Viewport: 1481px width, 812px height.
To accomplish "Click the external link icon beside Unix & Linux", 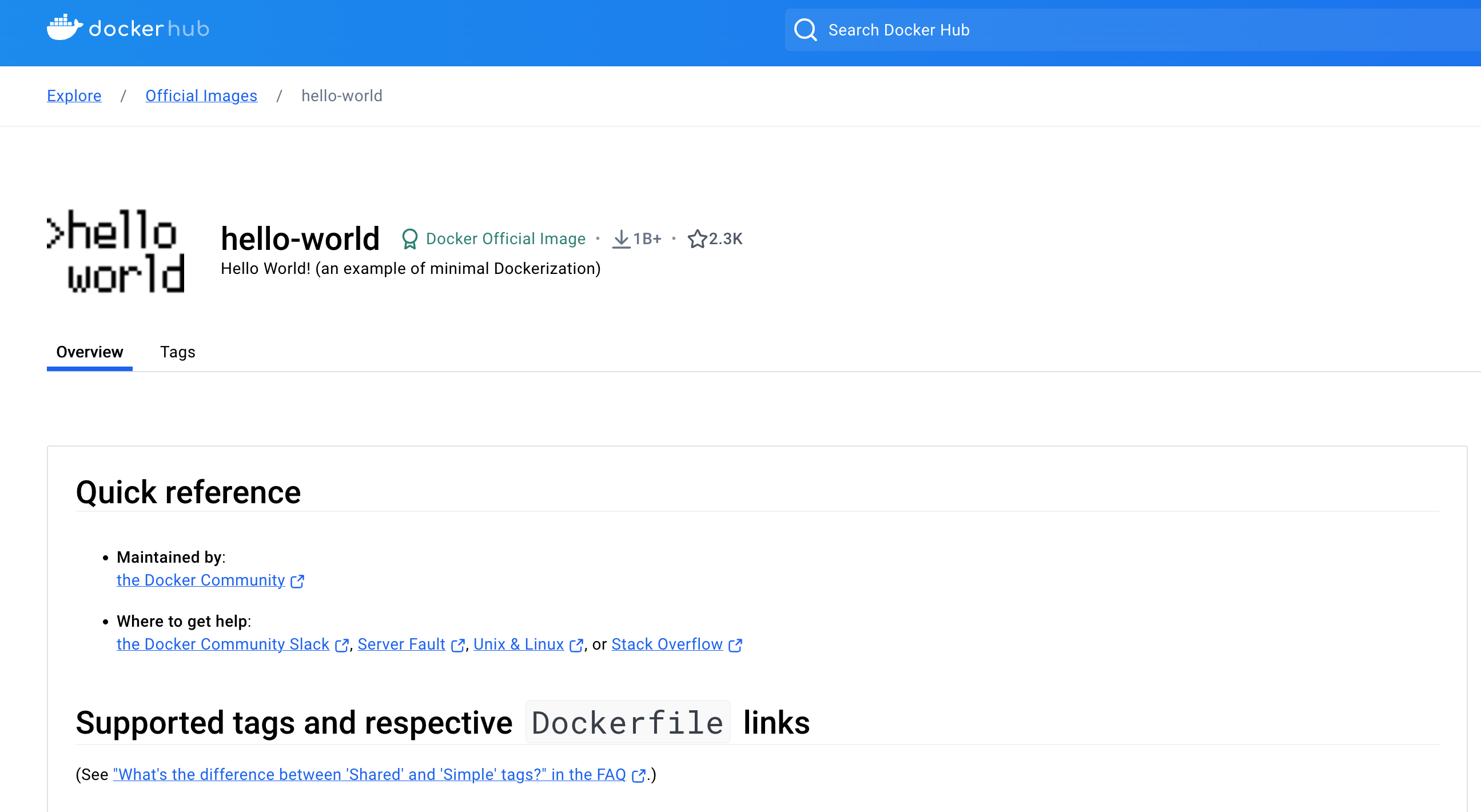I will coord(576,645).
